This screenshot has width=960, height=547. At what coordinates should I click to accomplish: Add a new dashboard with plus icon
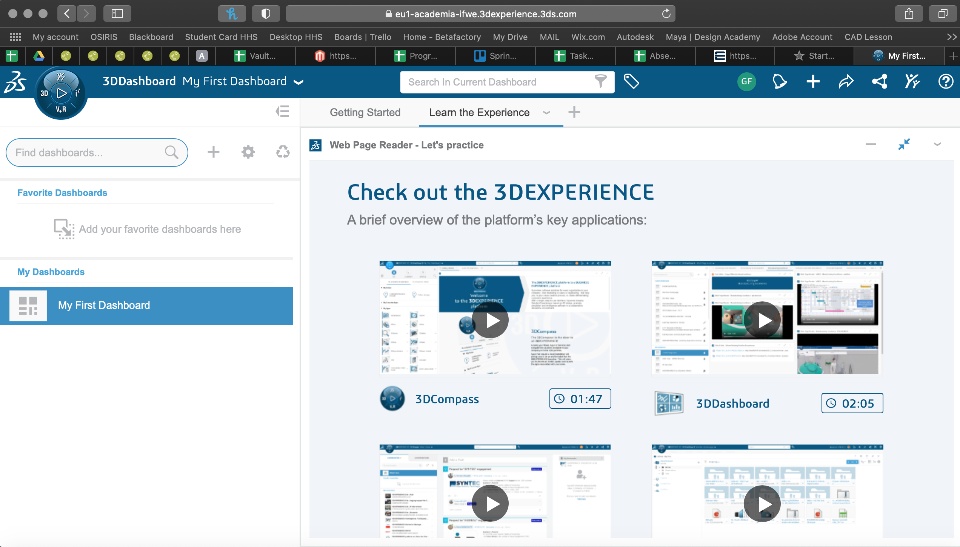coord(213,152)
